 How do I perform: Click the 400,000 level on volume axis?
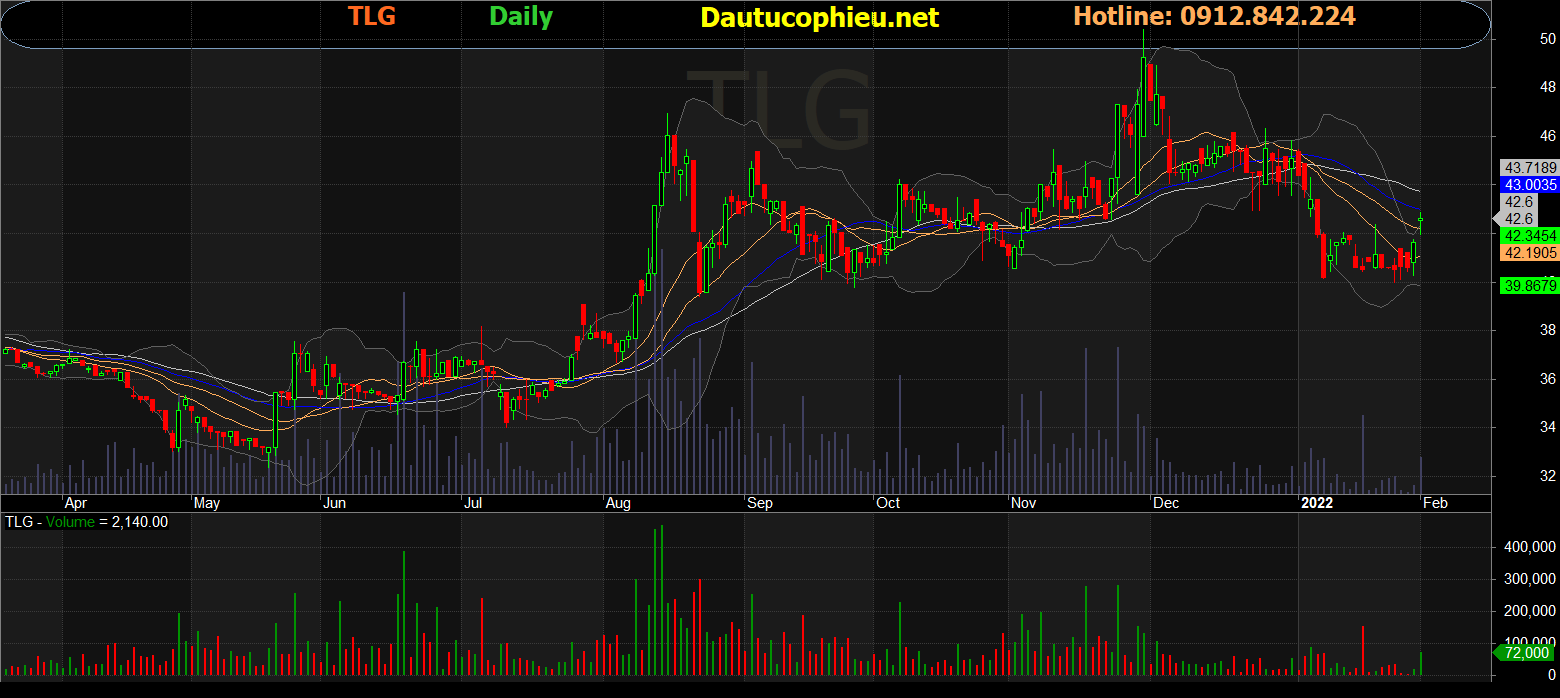tap(1523, 548)
